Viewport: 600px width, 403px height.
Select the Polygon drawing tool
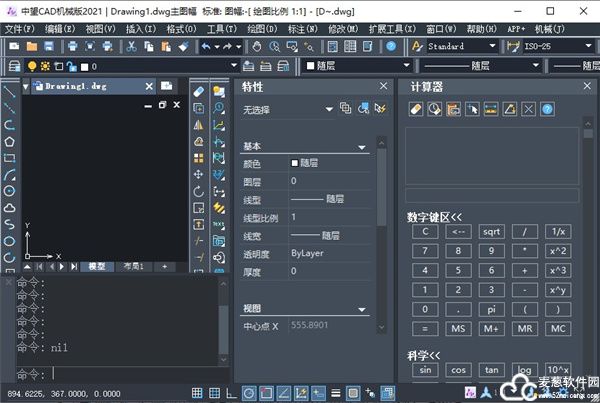(x=9, y=142)
